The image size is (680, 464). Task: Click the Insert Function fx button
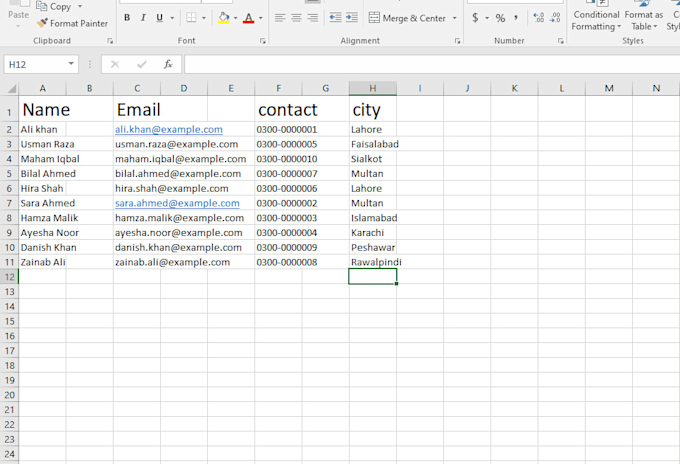[168, 65]
